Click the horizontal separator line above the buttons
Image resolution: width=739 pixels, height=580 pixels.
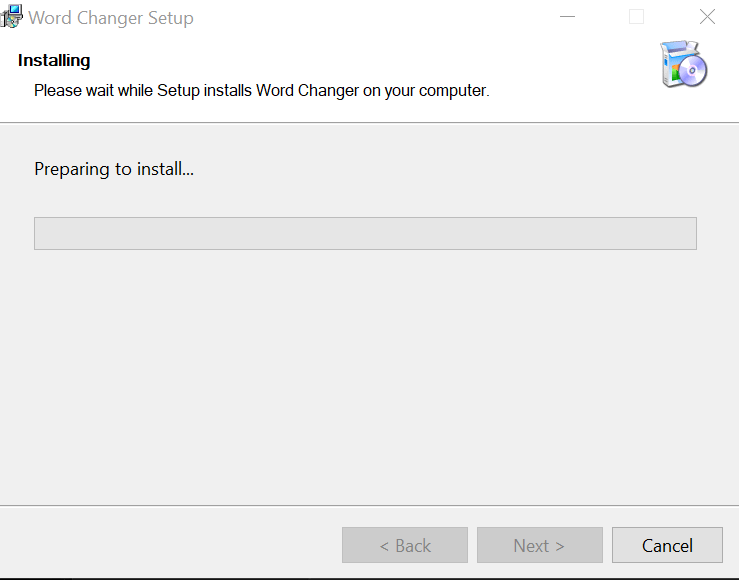click(369, 505)
